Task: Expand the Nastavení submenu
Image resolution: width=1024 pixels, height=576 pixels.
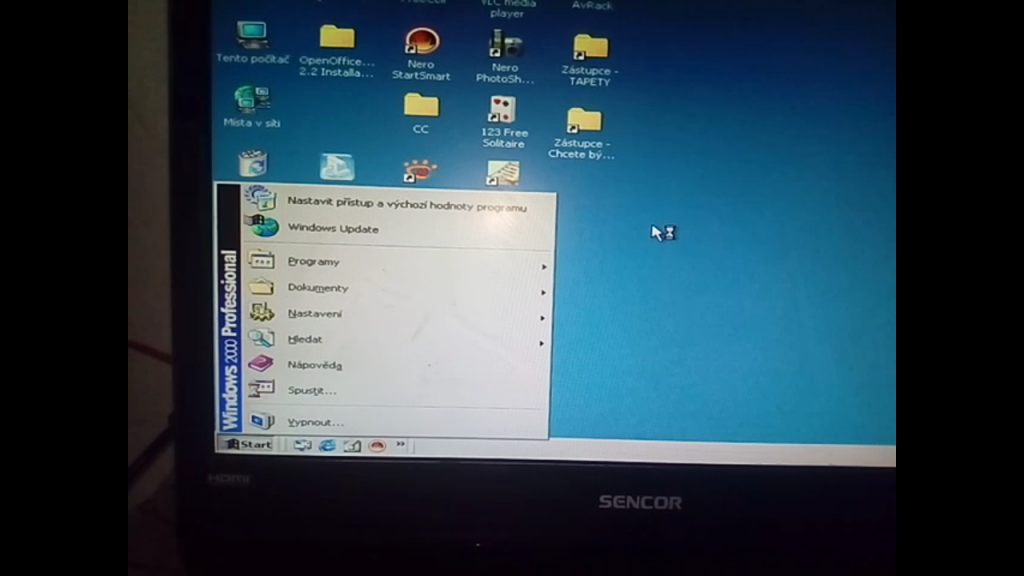Action: 396,314
